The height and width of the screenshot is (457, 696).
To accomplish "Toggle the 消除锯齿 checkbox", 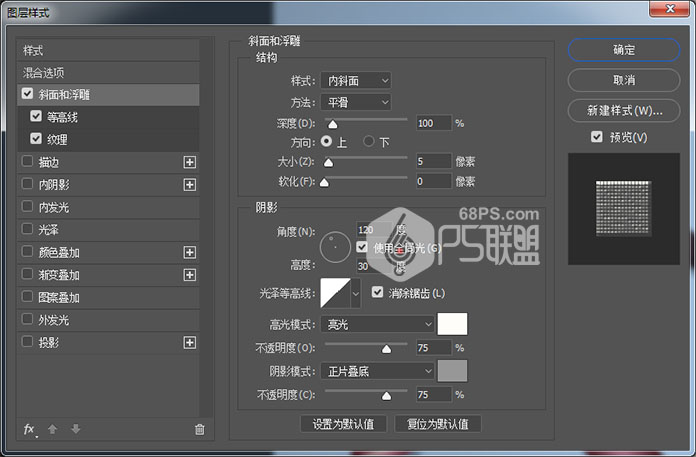I will (x=378, y=292).
